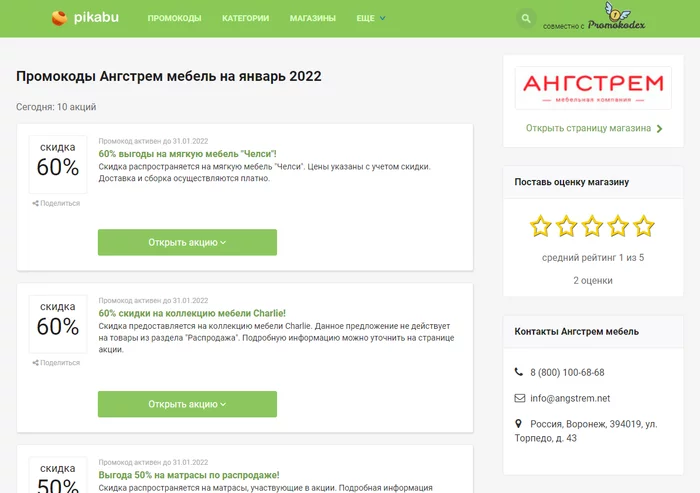Click the Ангстрем store logo
The width and height of the screenshot is (700, 493).
[x=593, y=88]
